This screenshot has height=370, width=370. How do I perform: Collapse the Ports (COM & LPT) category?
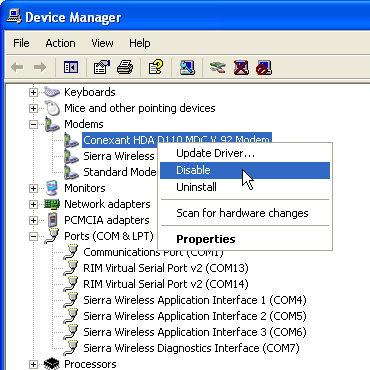[33, 236]
